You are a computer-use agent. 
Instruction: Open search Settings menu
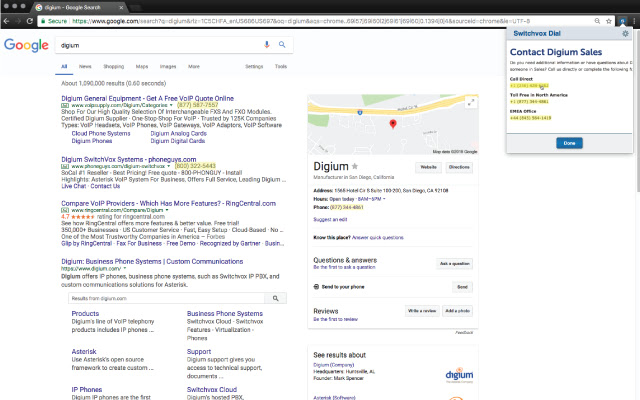coord(254,67)
